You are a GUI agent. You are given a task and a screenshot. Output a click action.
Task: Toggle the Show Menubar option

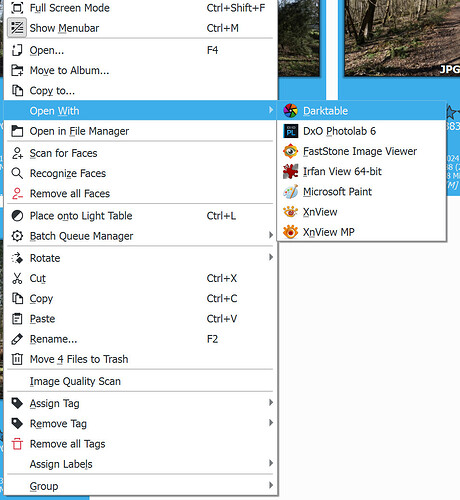(x=140, y=28)
